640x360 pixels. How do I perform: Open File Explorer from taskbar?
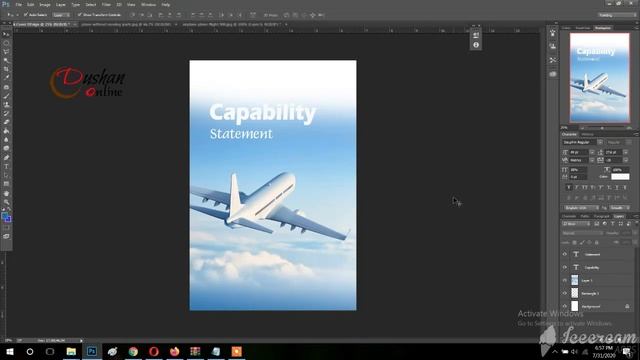coord(71,351)
